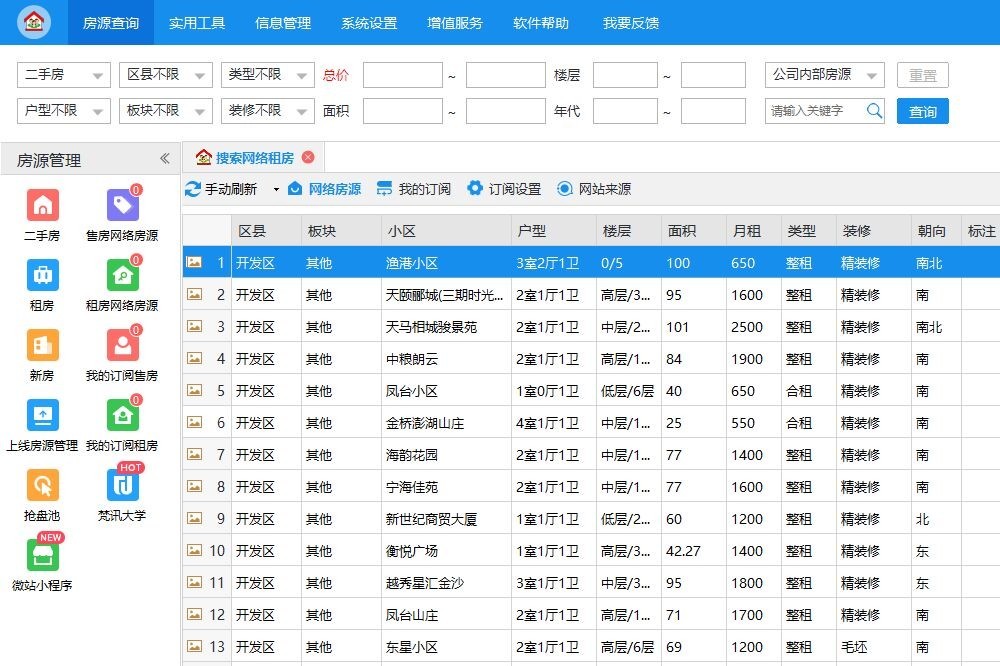Launch 微站小程序 via its icon

tap(41, 555)
